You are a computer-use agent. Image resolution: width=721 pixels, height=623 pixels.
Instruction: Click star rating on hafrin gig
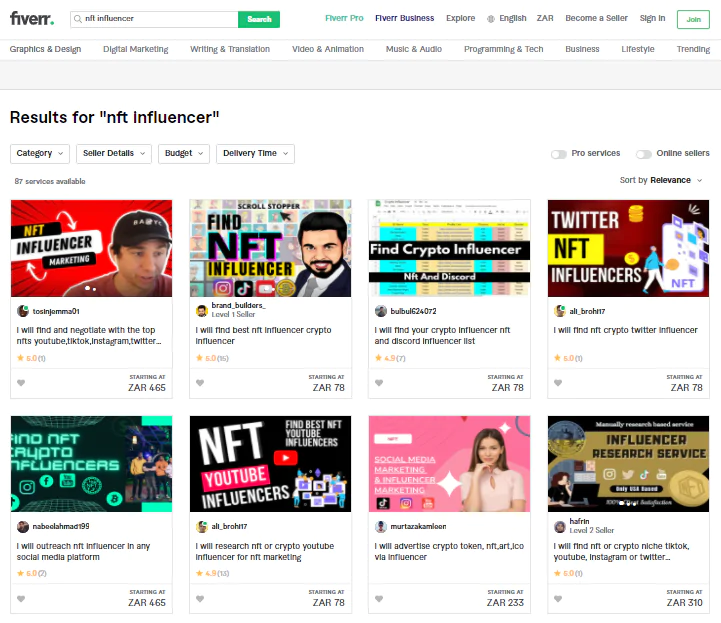568,573
